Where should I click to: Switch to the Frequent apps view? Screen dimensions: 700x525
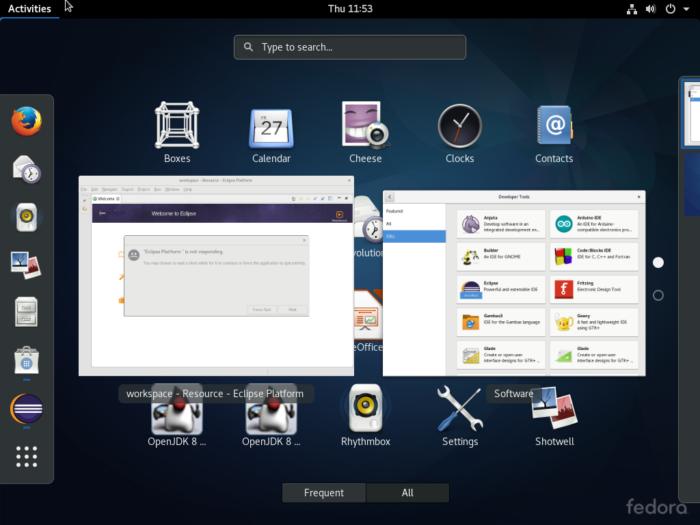pyautogui.click(x=324, y=492)
